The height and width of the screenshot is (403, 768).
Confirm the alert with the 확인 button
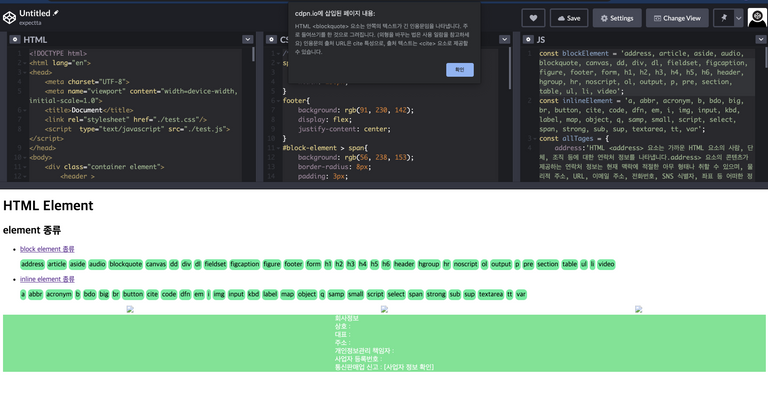pos(459,70)
